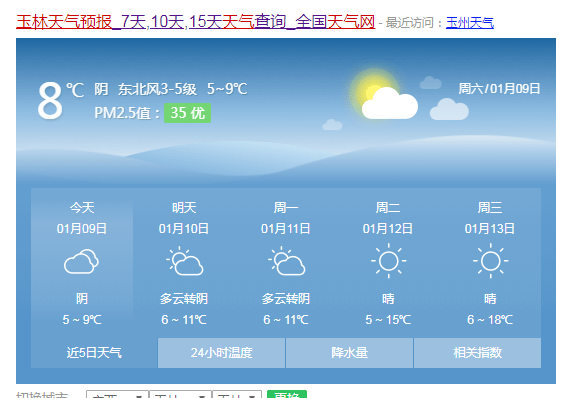The height and width of the screenshot is (398, 574).
Task: Click the header date 周六/01月09日
Action: 499,89
